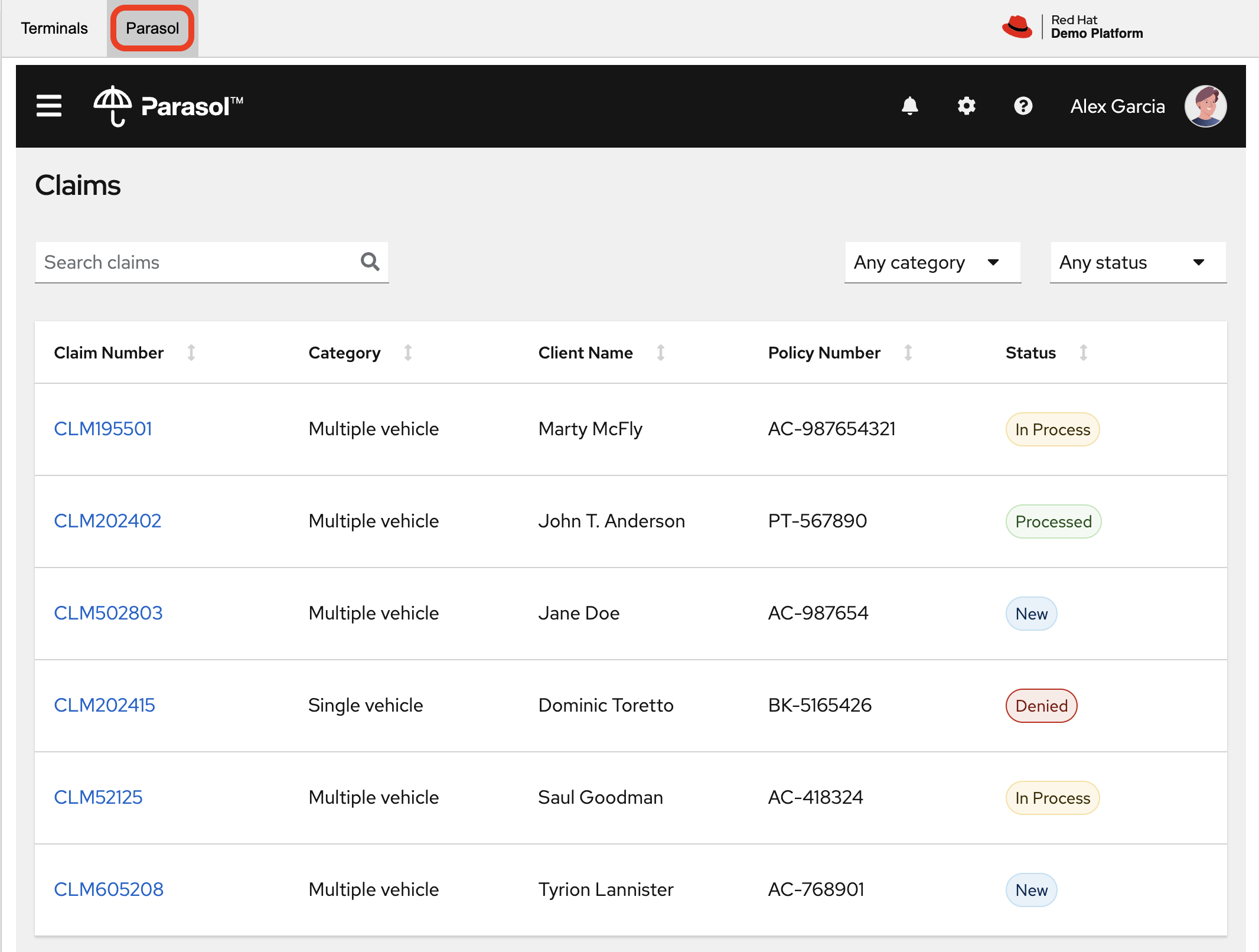Sort by Status arrows
The width and height of the screenshot is (1259, 952).
1084,353
